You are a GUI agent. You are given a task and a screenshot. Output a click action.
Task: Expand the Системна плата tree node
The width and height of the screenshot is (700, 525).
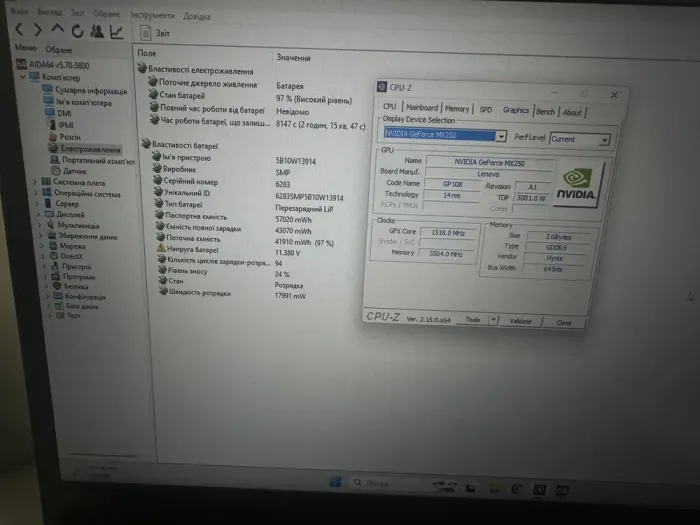click(34, 182)
